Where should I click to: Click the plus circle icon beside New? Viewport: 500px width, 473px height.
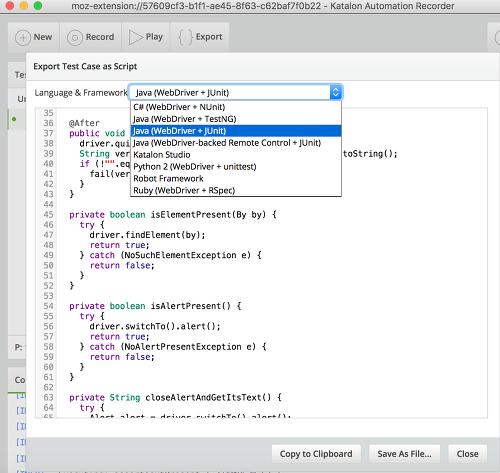pos(23,37)
